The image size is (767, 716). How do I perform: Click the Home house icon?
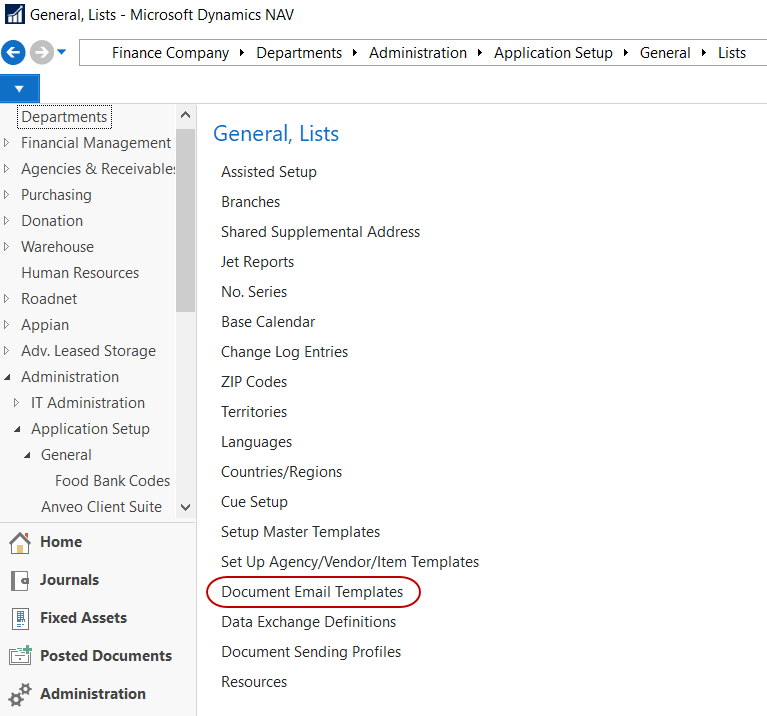click(19, 542)
